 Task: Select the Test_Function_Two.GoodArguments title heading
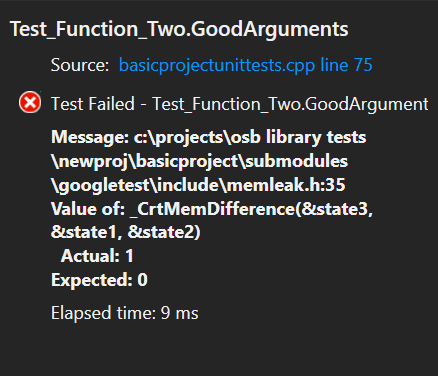179,29
